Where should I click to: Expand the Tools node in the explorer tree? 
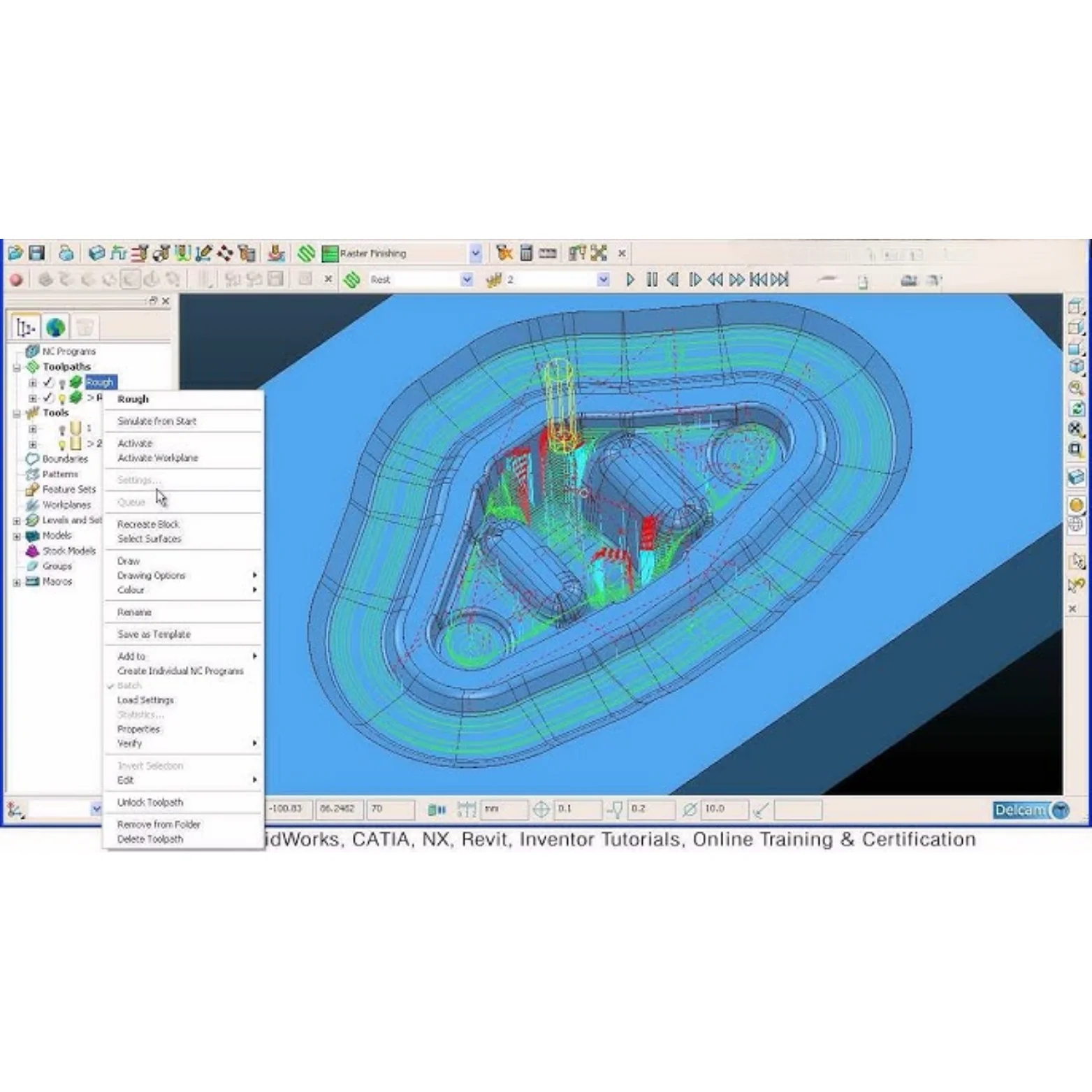(x=17, y=412)
